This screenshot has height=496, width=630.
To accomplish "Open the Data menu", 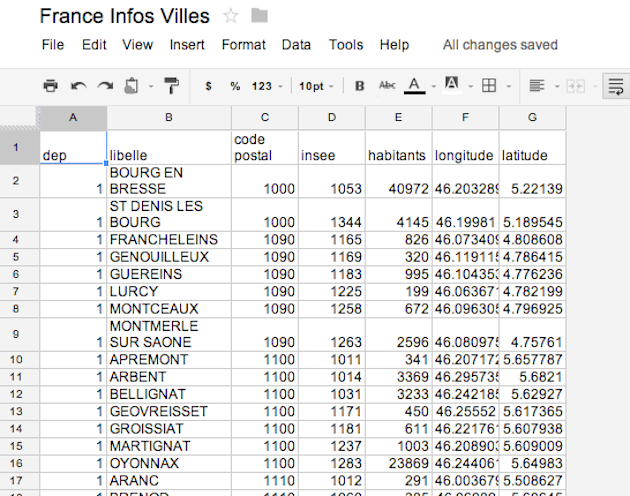I will [x=296, y=45].
